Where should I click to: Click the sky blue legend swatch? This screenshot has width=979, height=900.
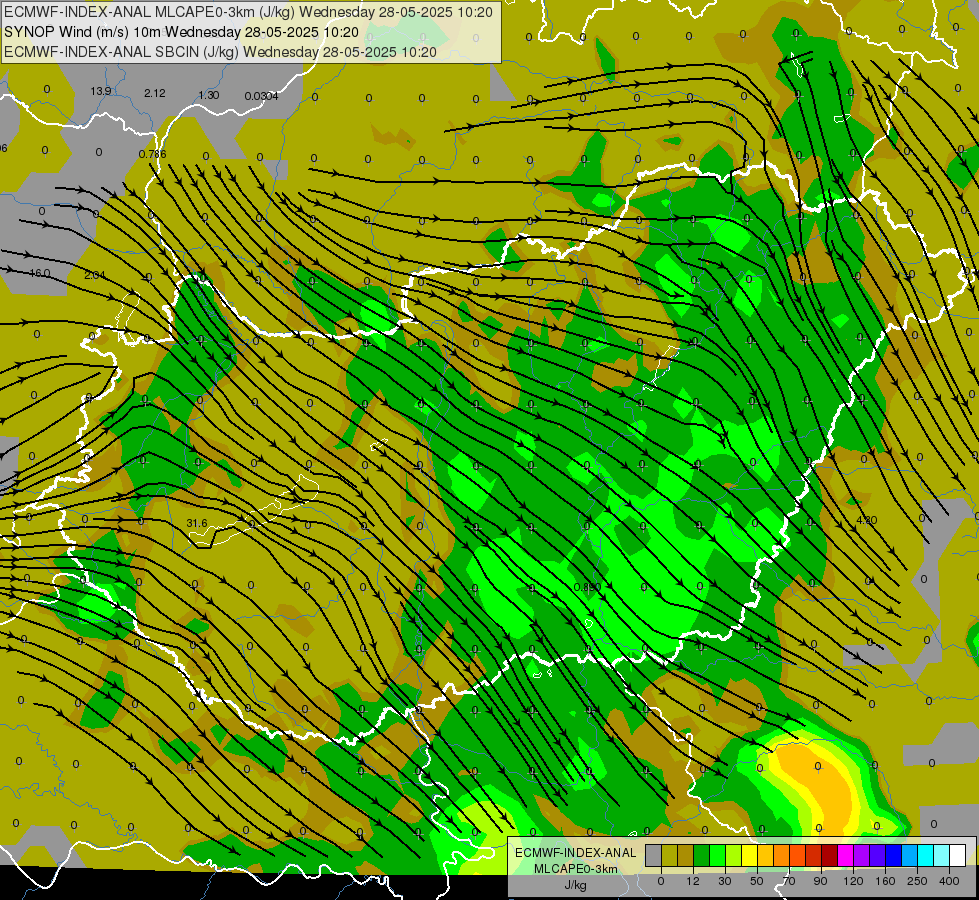click(910, 855)
